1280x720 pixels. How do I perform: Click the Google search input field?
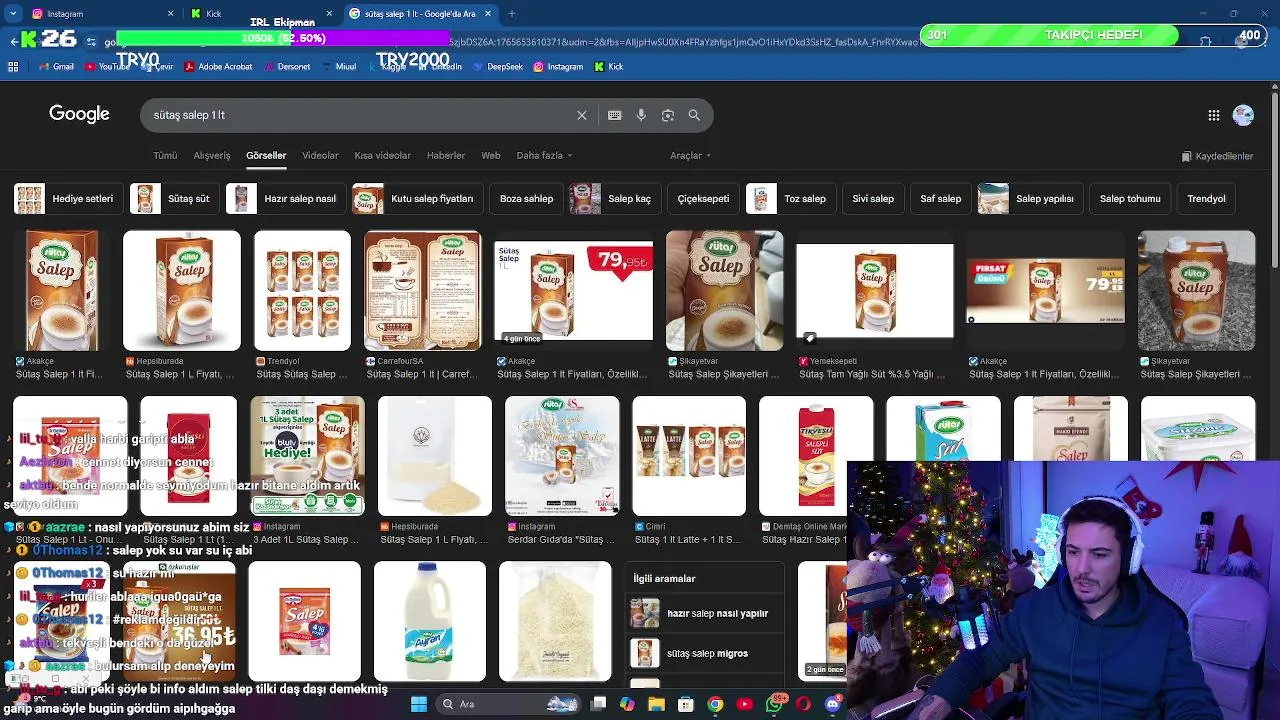click(360, 115)
